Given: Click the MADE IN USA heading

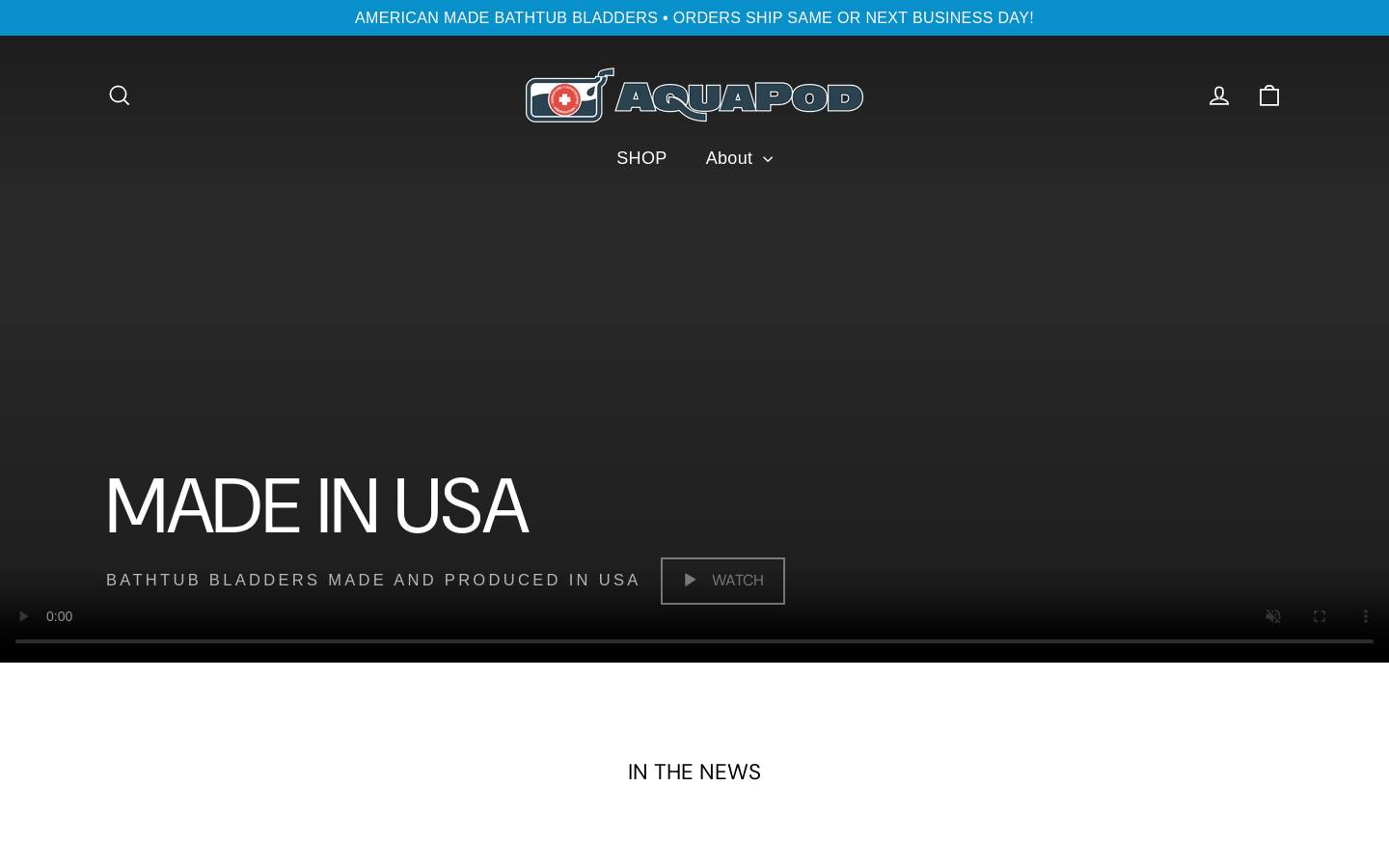Looking at the screenshot, I should tap(316, 505).
